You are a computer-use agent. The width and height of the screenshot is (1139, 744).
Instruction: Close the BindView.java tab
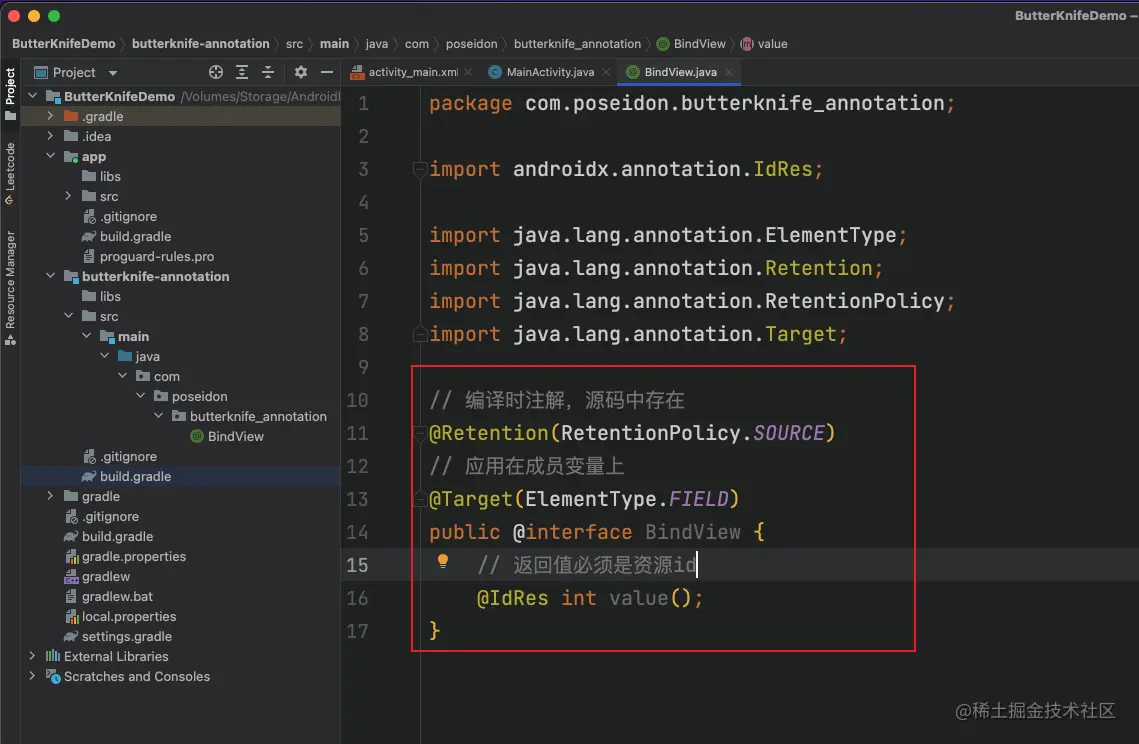click(x=729, y=72)
